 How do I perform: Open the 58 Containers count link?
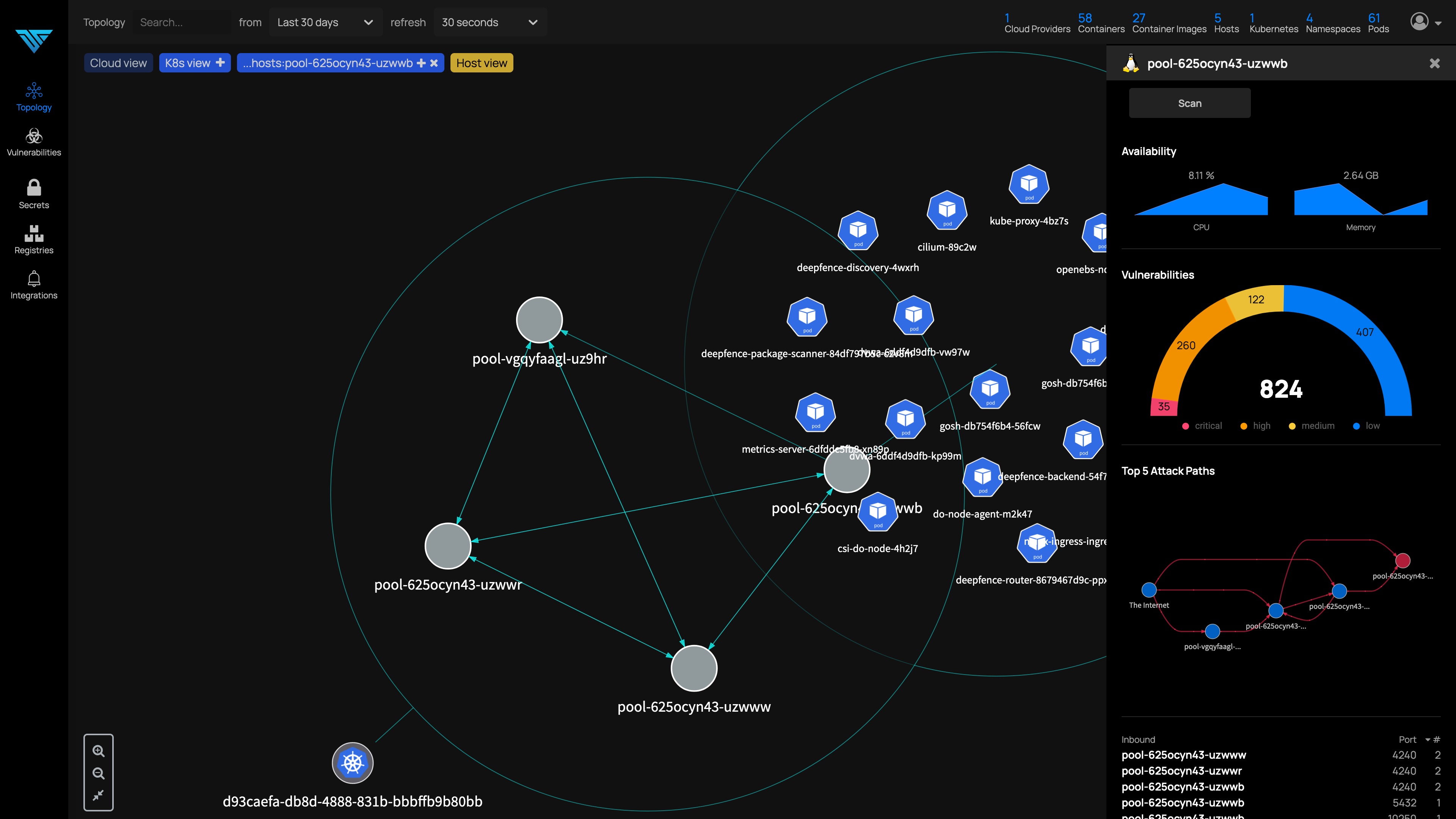pos(1101,23)
